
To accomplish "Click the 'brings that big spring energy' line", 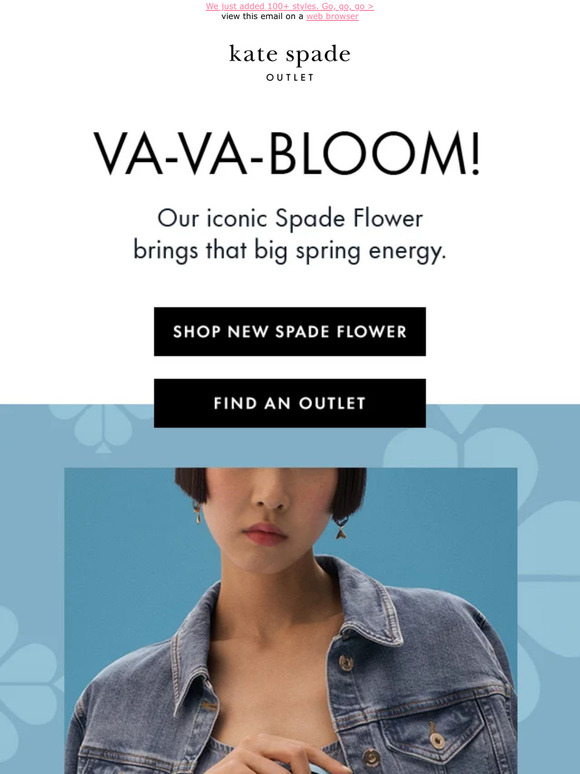I will point(290,251).
